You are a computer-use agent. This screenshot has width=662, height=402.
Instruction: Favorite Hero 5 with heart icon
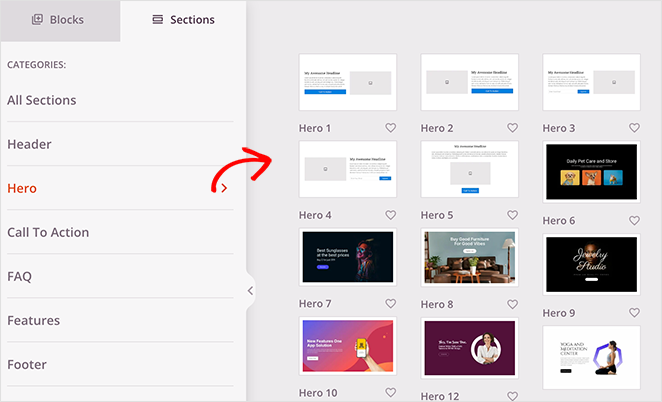coord(512,215)
